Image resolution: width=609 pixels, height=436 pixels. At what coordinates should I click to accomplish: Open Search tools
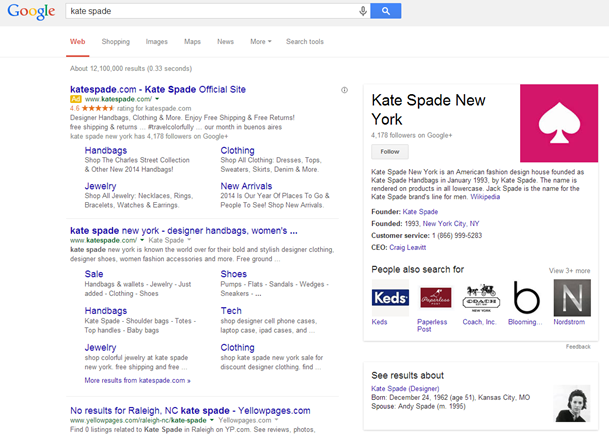pyautogui.click(x=304, y=42)
